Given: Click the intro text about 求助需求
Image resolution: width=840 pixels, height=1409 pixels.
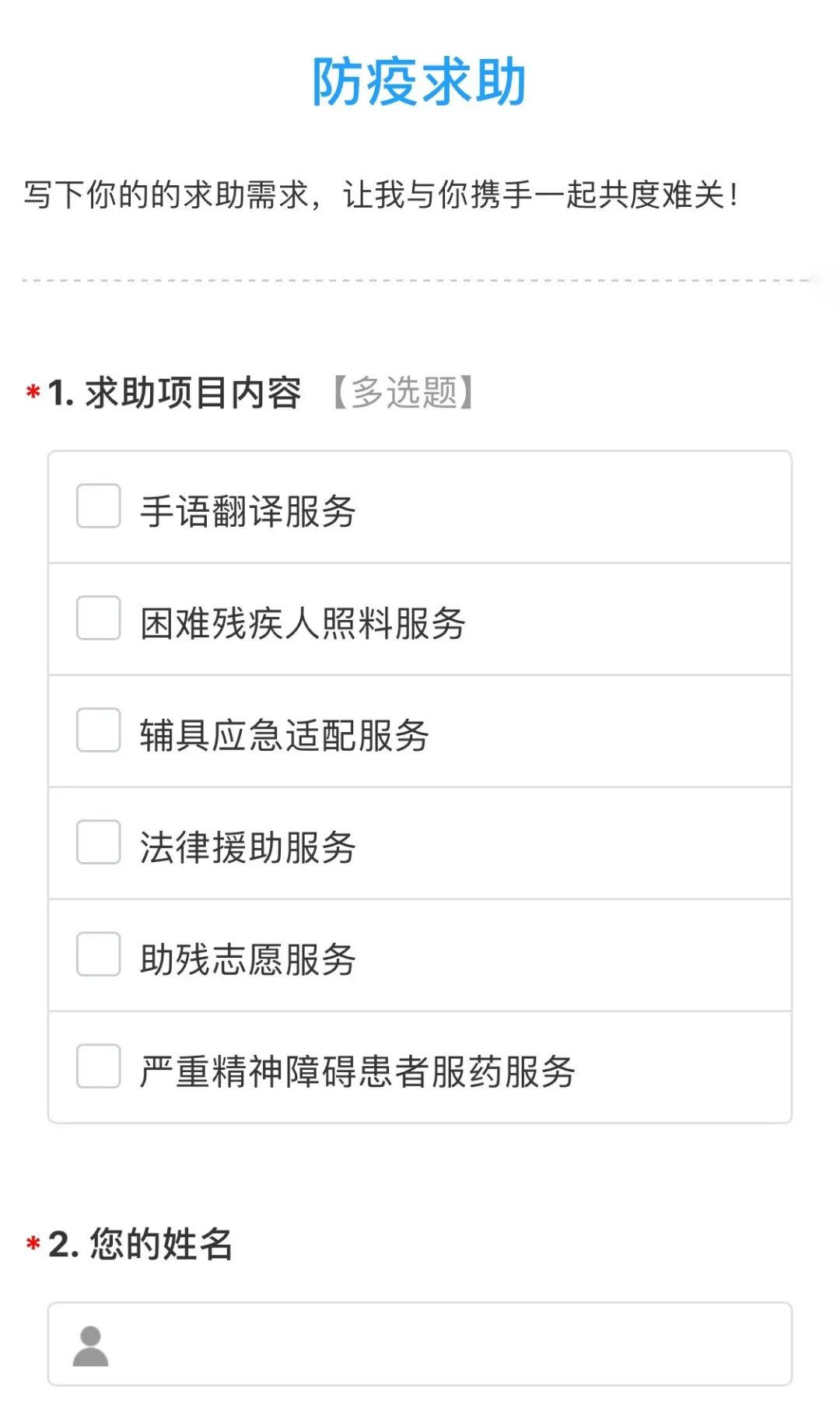Looking at the screenshot, I should (x=380, y=195).
